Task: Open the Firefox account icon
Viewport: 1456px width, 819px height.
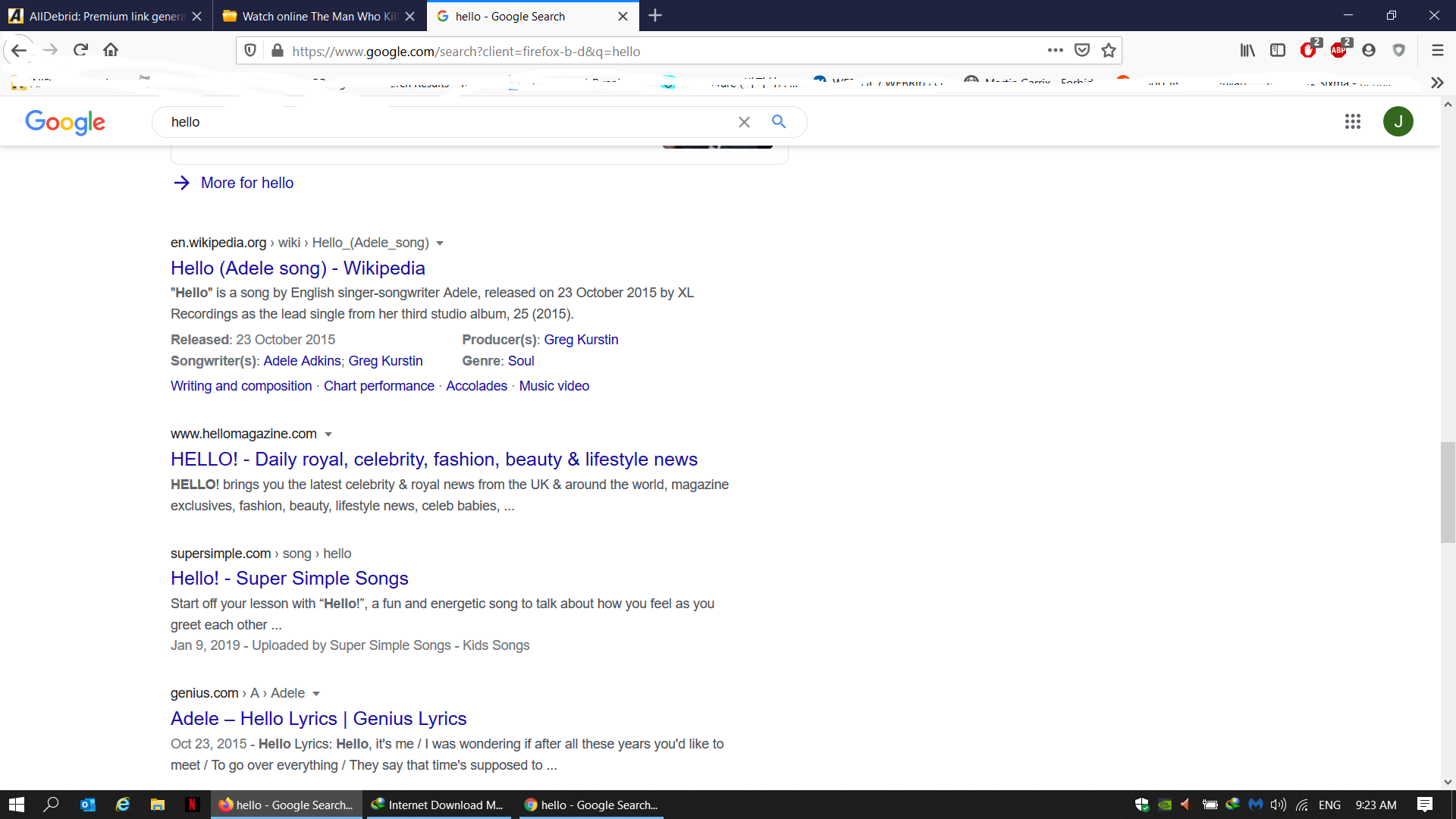Action: pyautogui.click(x=1369, y=50)
